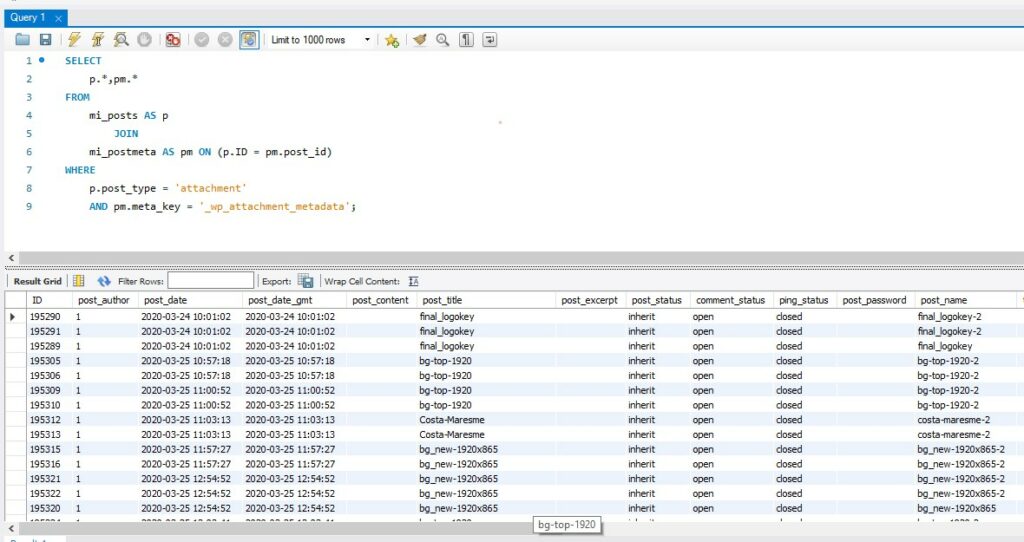Click the ping_status column header
This screenshot has height=542, width=1024.
pyautogui.click(x=803, y=300)
